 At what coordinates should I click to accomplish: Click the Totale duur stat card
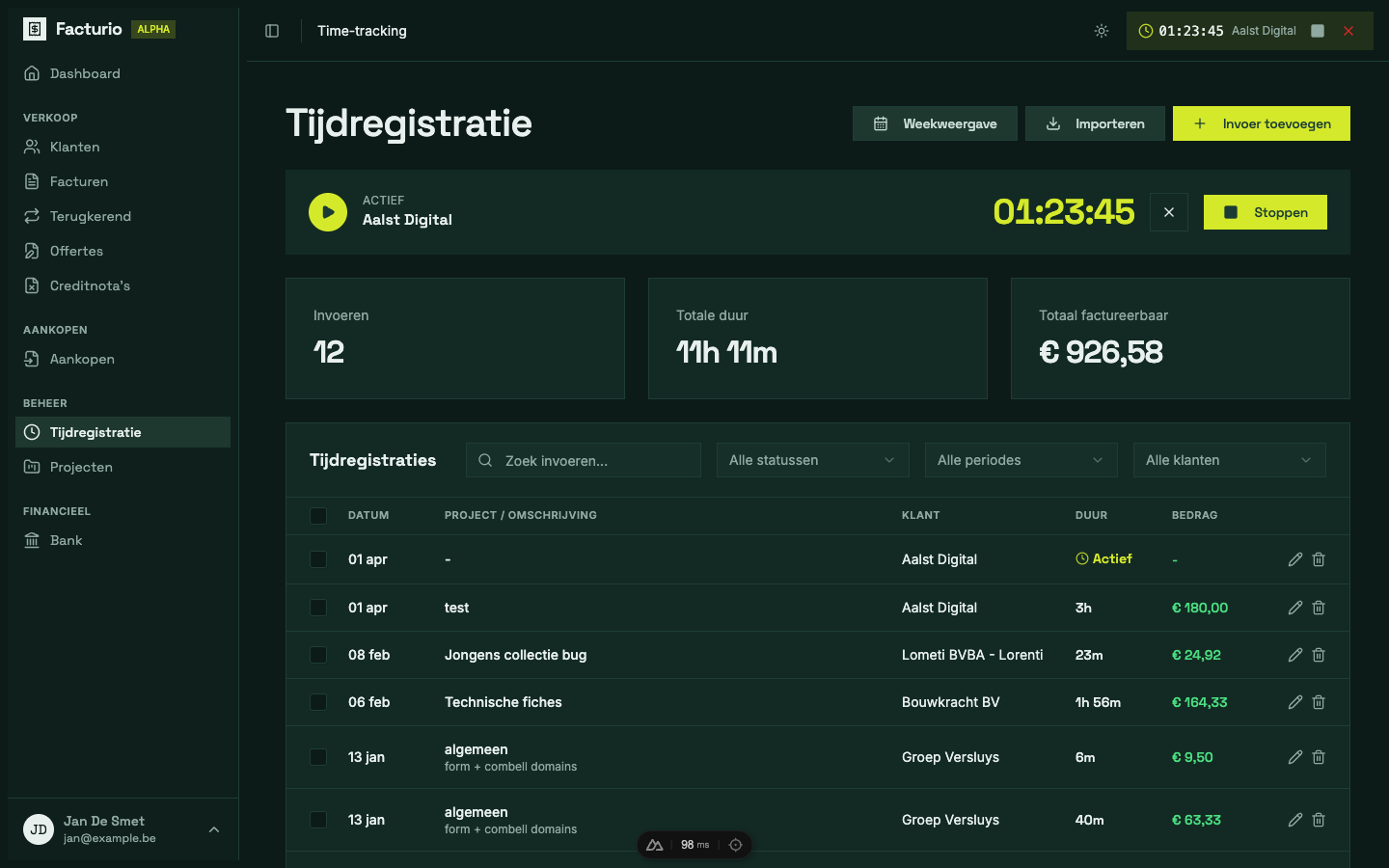(x=818, y=339)
